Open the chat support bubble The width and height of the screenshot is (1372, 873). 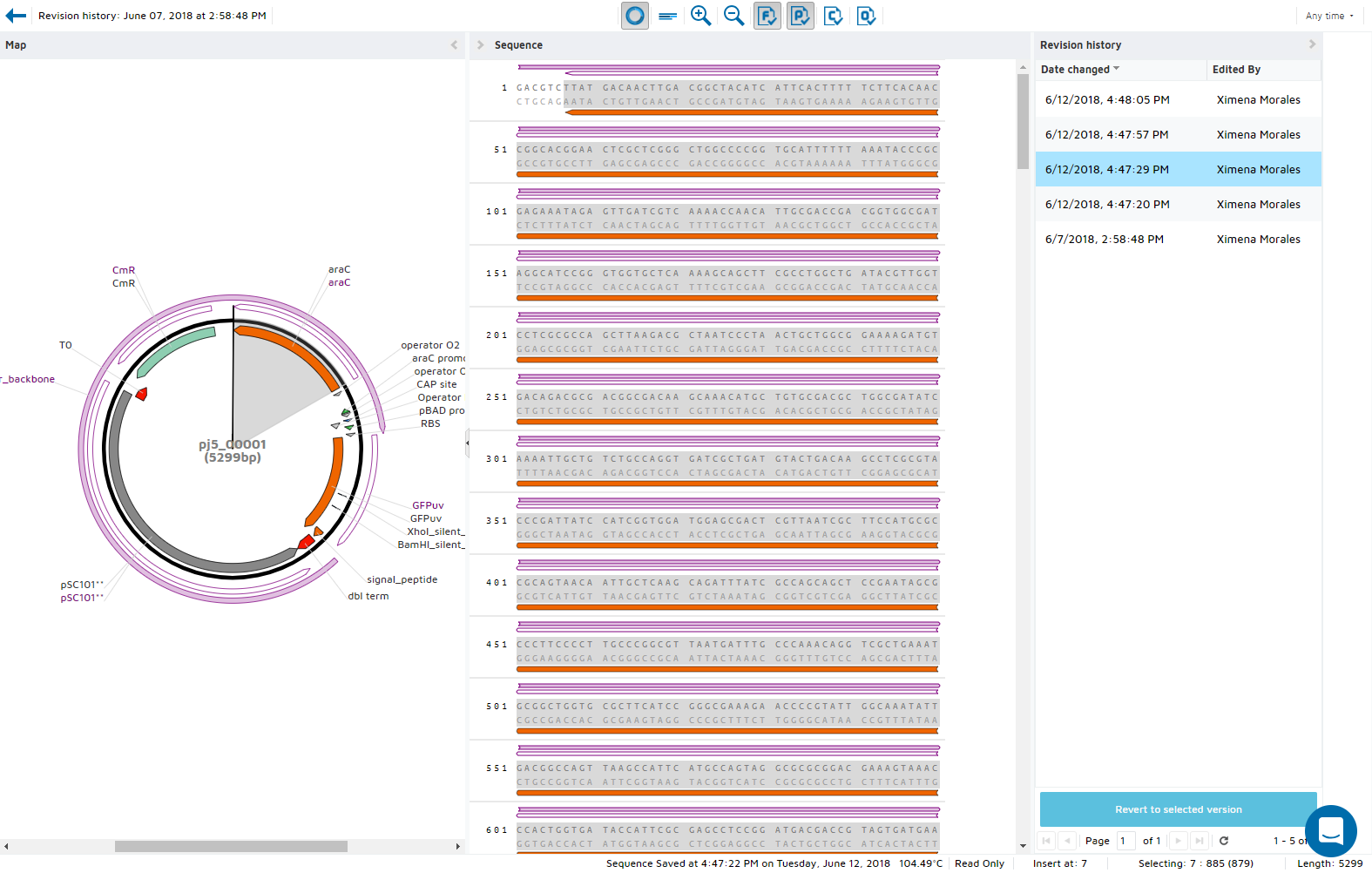pyautogui.click(x=1331, y=830)
